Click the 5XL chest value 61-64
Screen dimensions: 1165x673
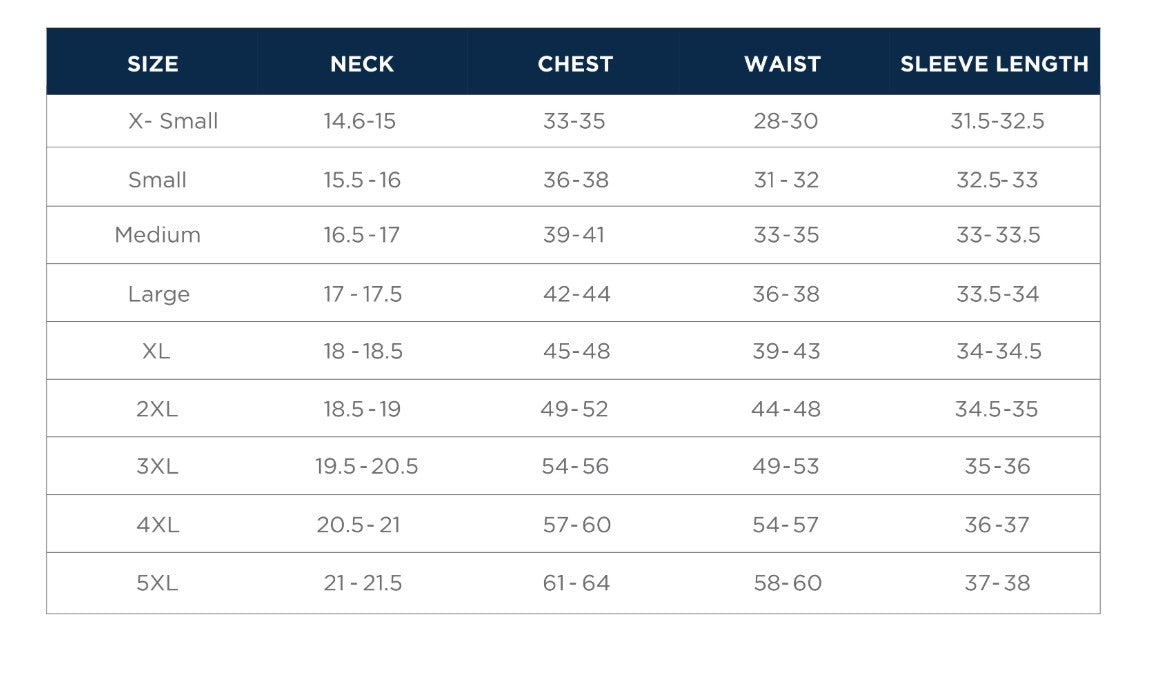point(576,583)
